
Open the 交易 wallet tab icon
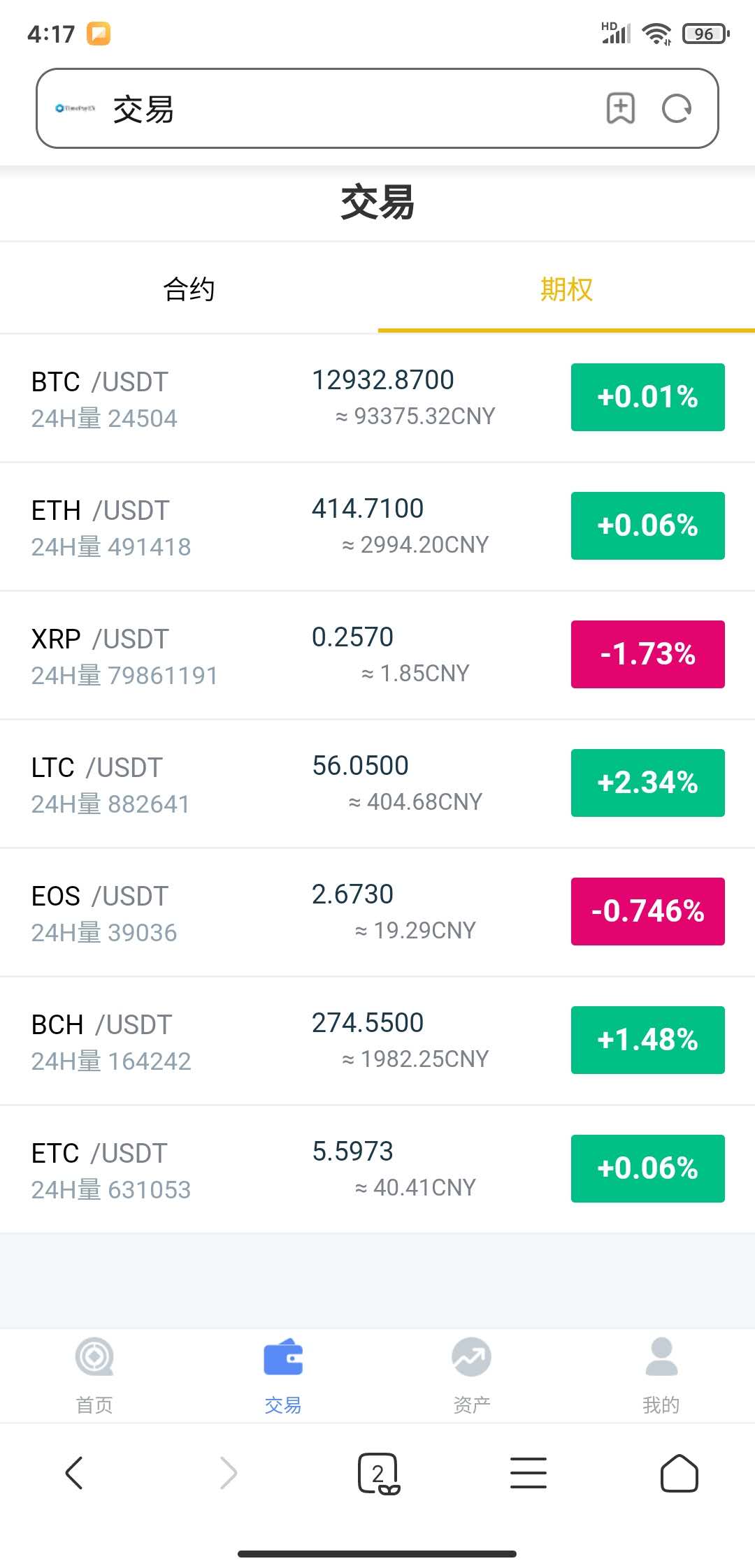(283, 1357)
